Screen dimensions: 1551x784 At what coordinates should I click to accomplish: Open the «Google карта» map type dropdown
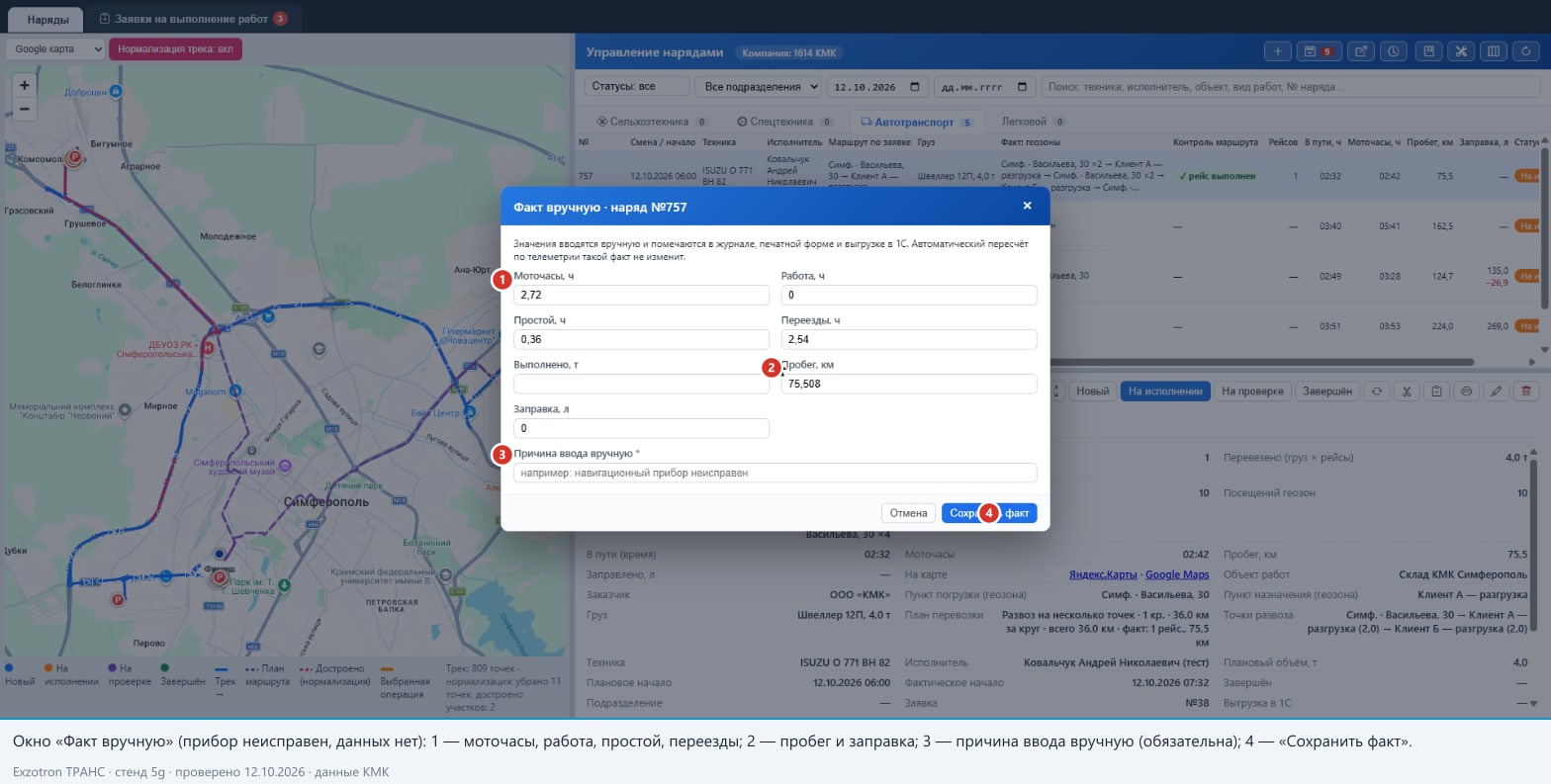click(55, 48)
